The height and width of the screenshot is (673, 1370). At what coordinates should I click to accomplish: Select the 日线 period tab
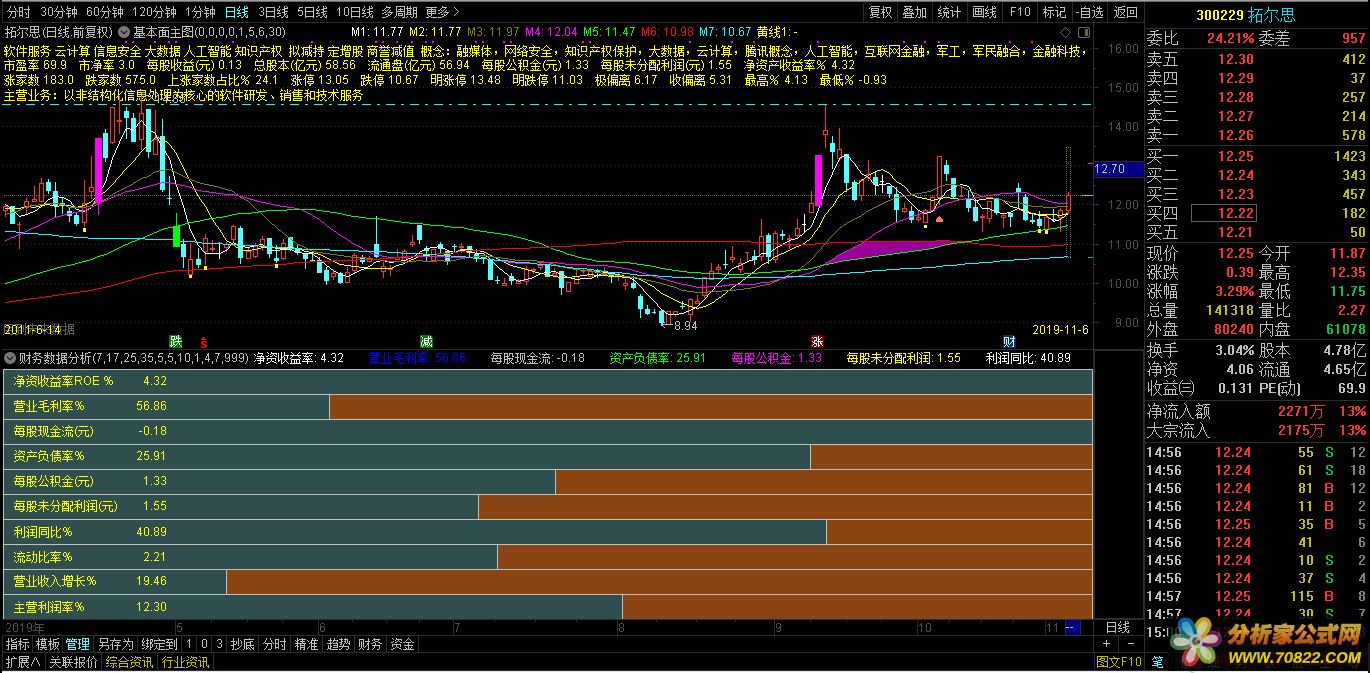pos(237,12)
